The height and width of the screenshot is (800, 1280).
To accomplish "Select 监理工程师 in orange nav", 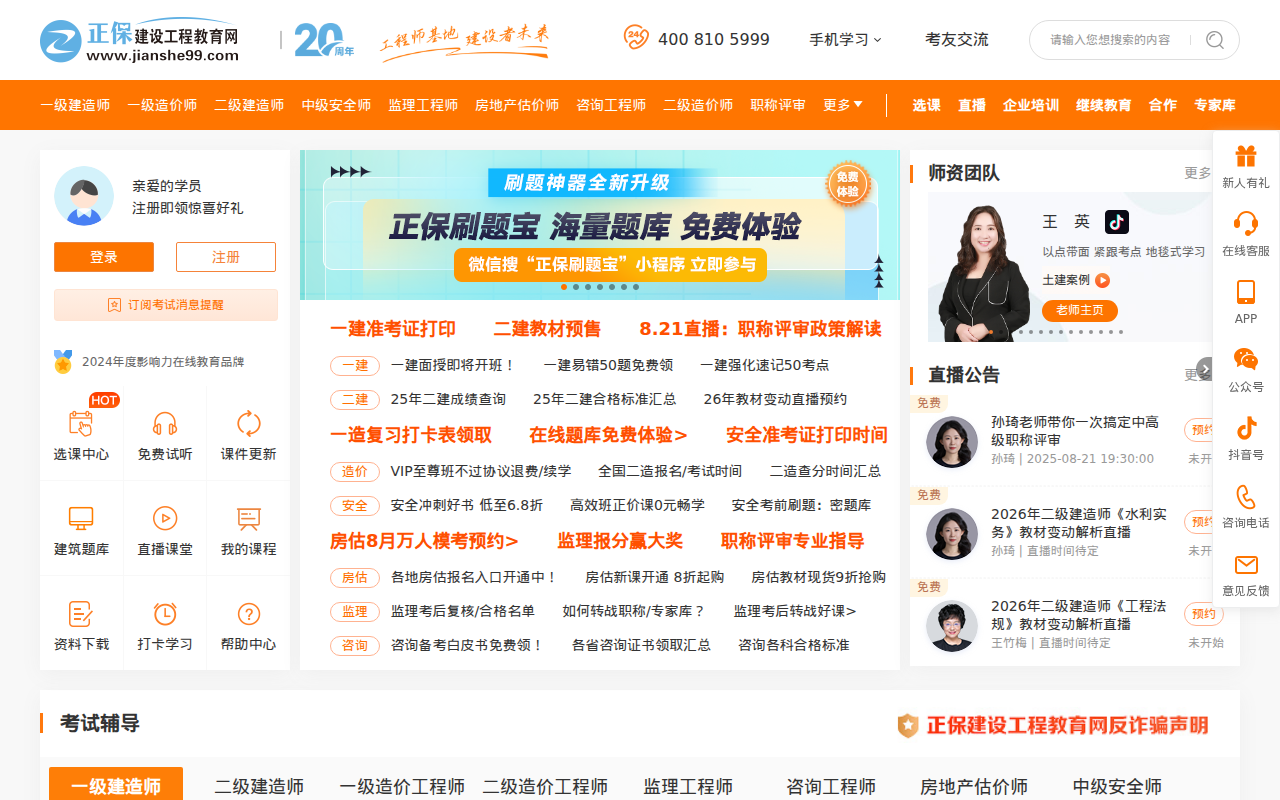I will 423,105.
